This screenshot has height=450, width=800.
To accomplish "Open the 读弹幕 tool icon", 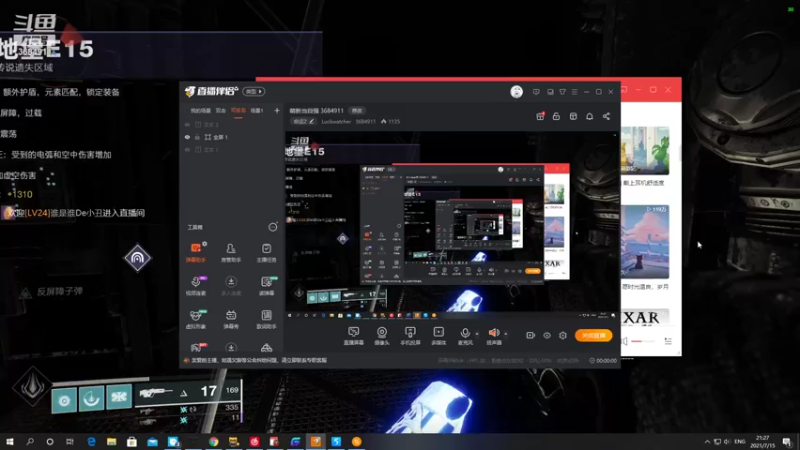I will tap(266, 286).
